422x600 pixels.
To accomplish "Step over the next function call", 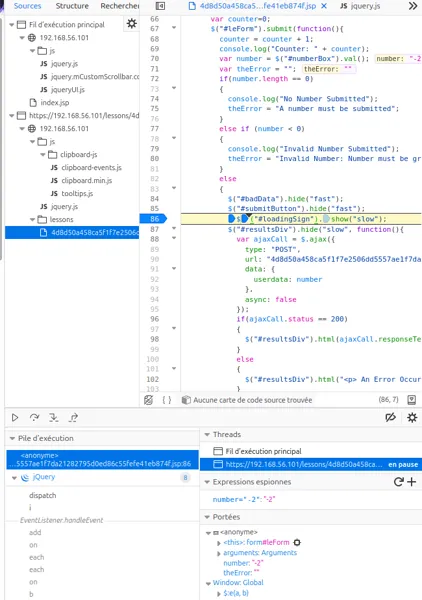I will [x=34, y=417].
